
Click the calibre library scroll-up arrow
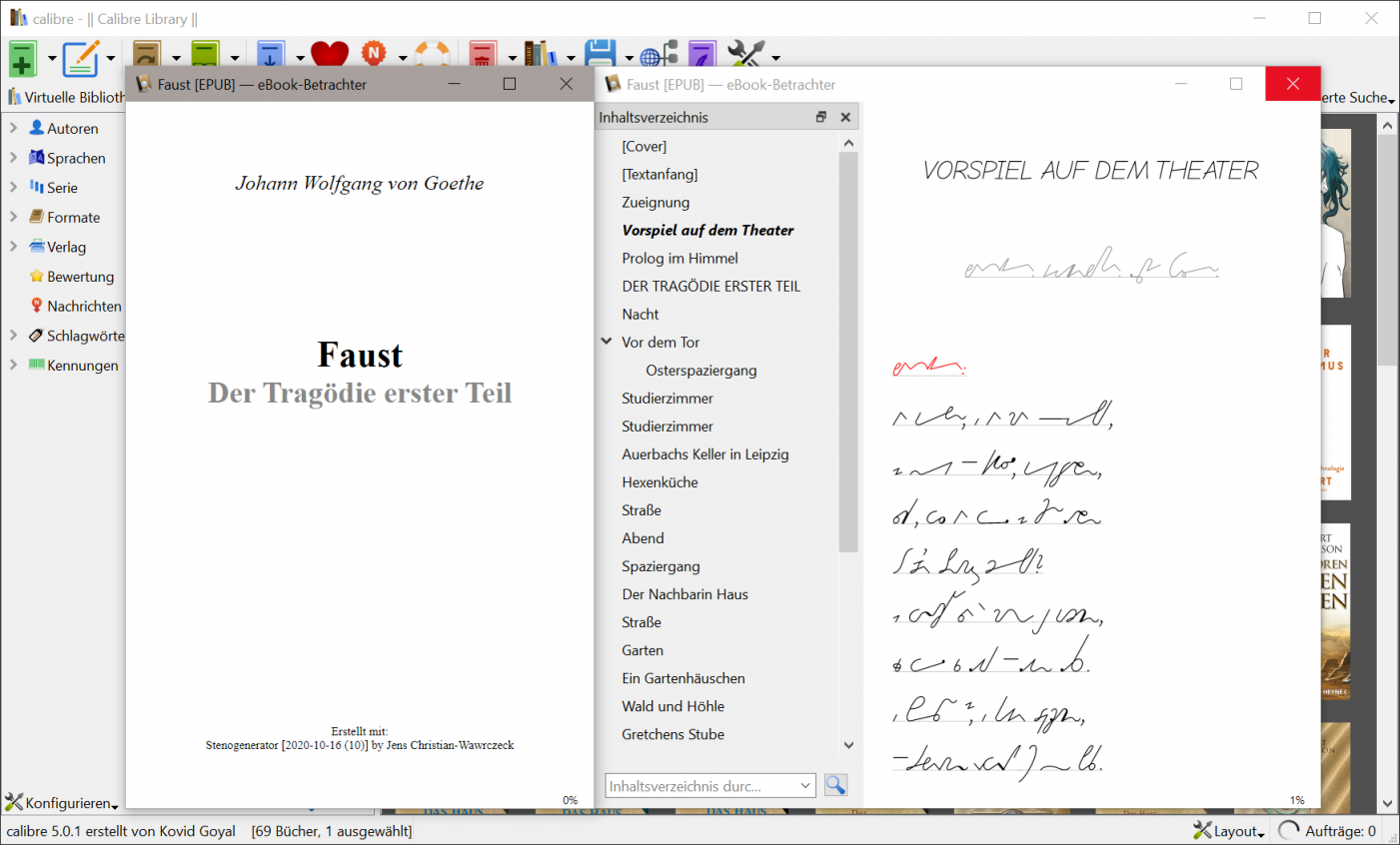1387,125
